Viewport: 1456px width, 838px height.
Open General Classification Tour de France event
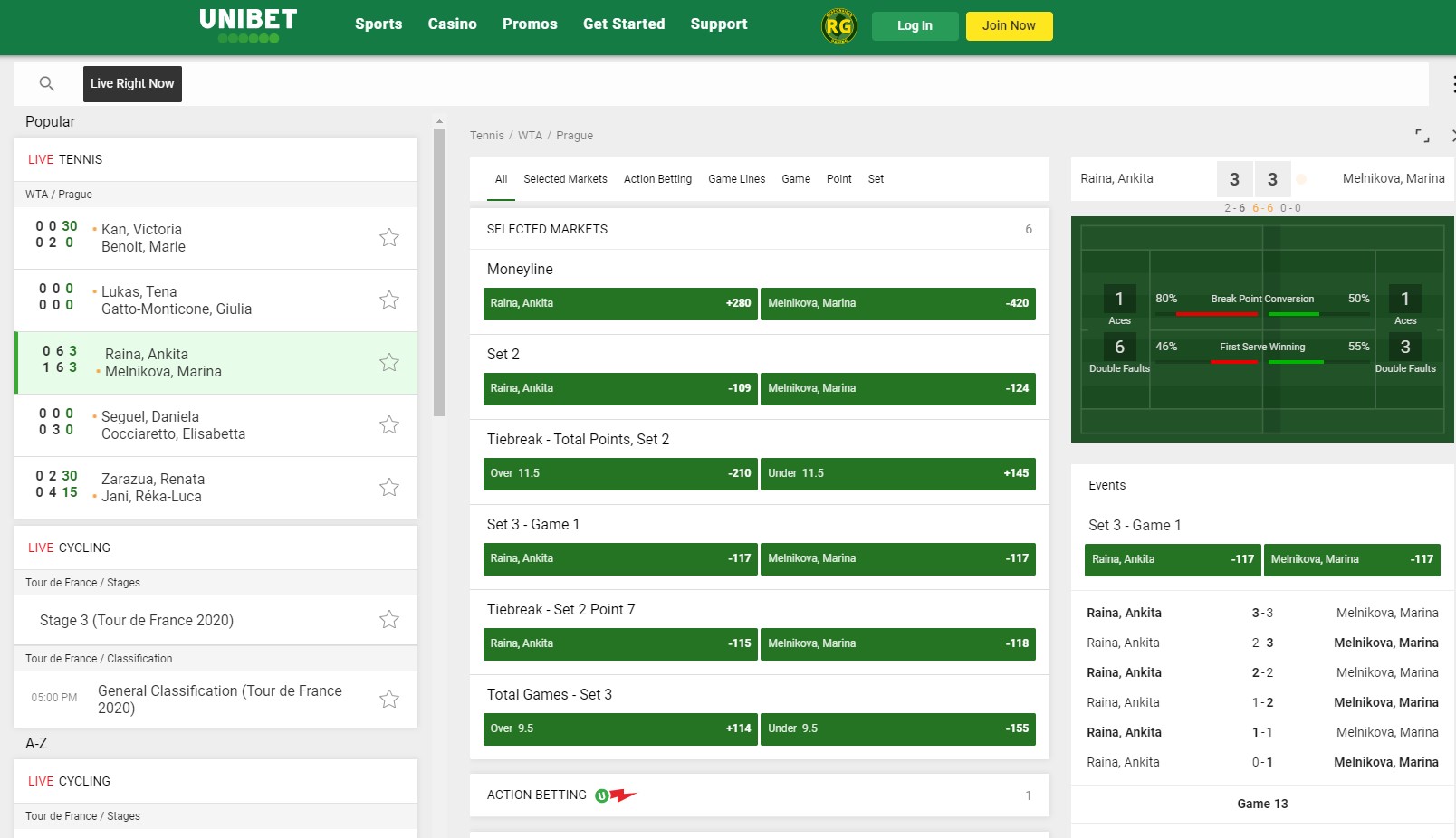(x=216, y=700)
